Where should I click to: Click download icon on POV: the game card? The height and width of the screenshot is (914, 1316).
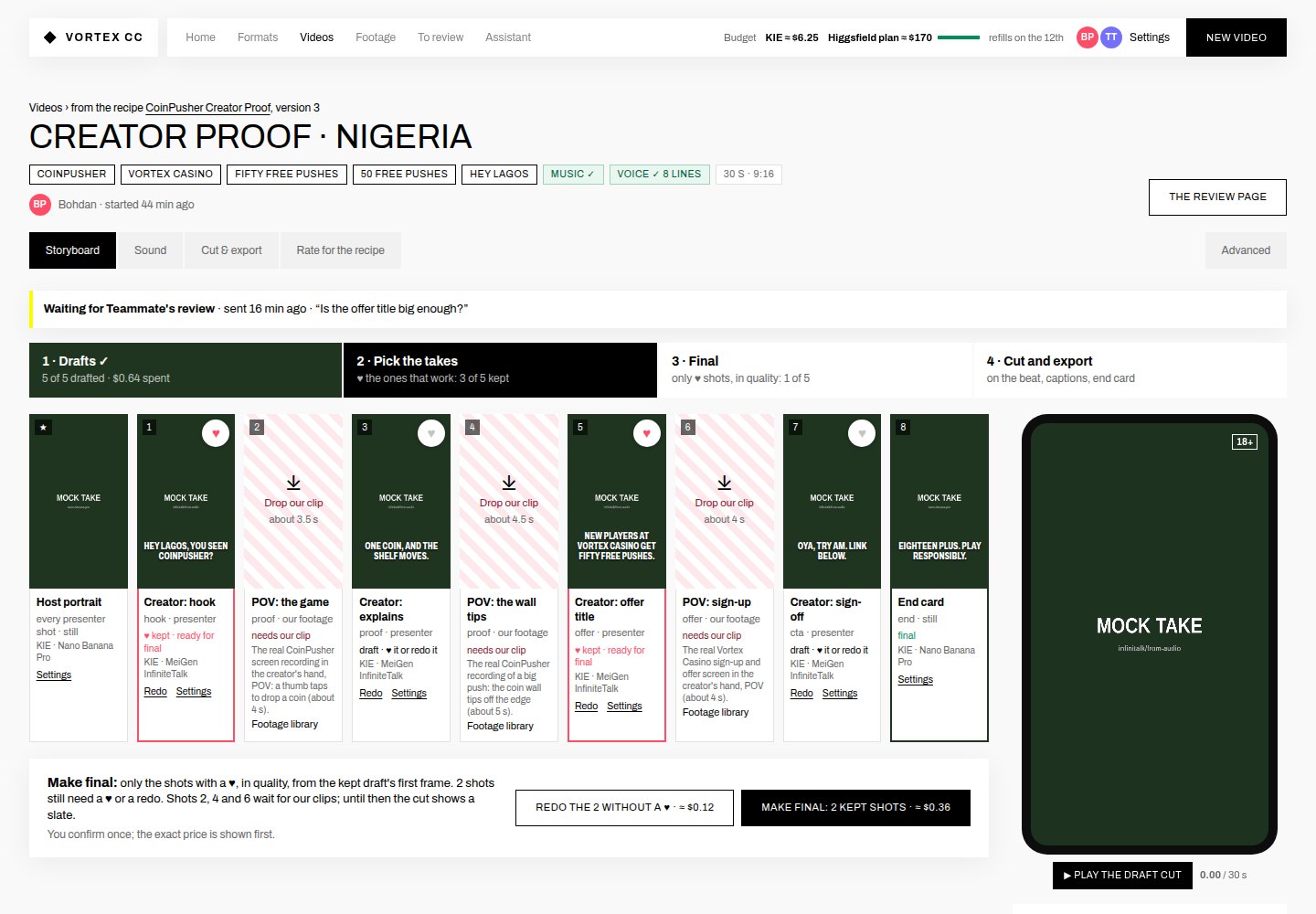tap(293, 483)
